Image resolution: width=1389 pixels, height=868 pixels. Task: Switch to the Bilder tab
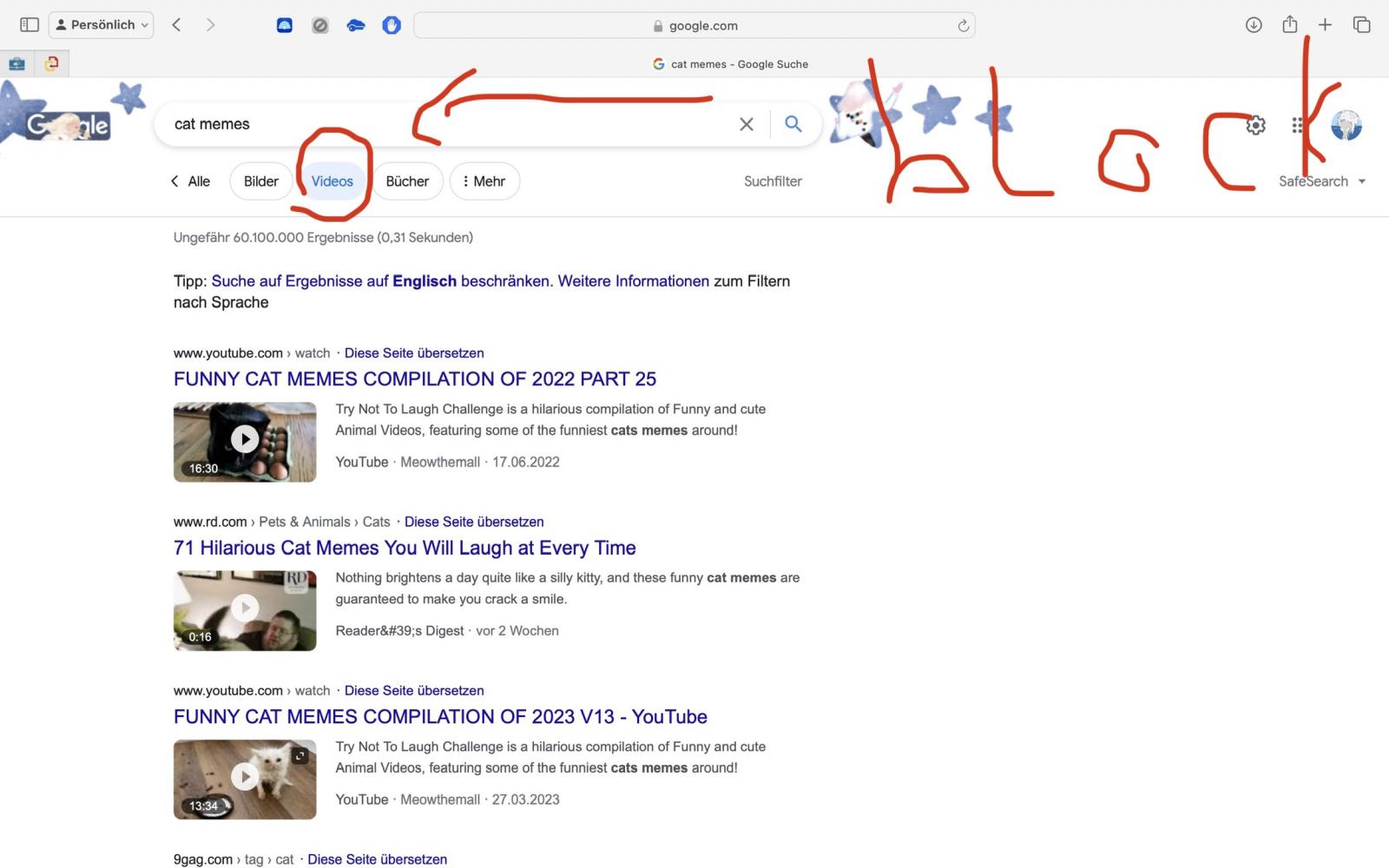coord(261,181)
